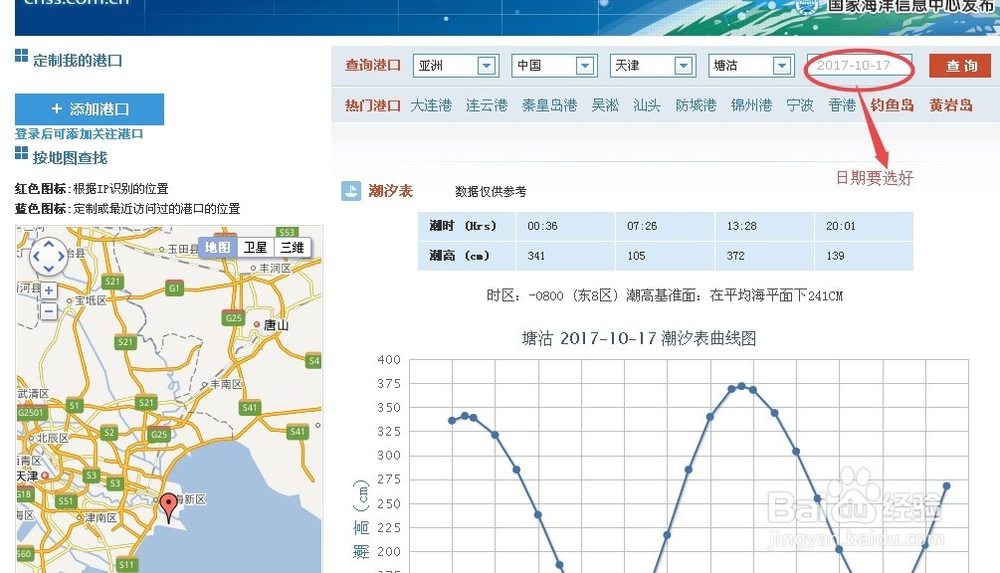Viewport: 1000px width, 573px height.
Task: Switch map to 三维 view
Action: point(292,247)
